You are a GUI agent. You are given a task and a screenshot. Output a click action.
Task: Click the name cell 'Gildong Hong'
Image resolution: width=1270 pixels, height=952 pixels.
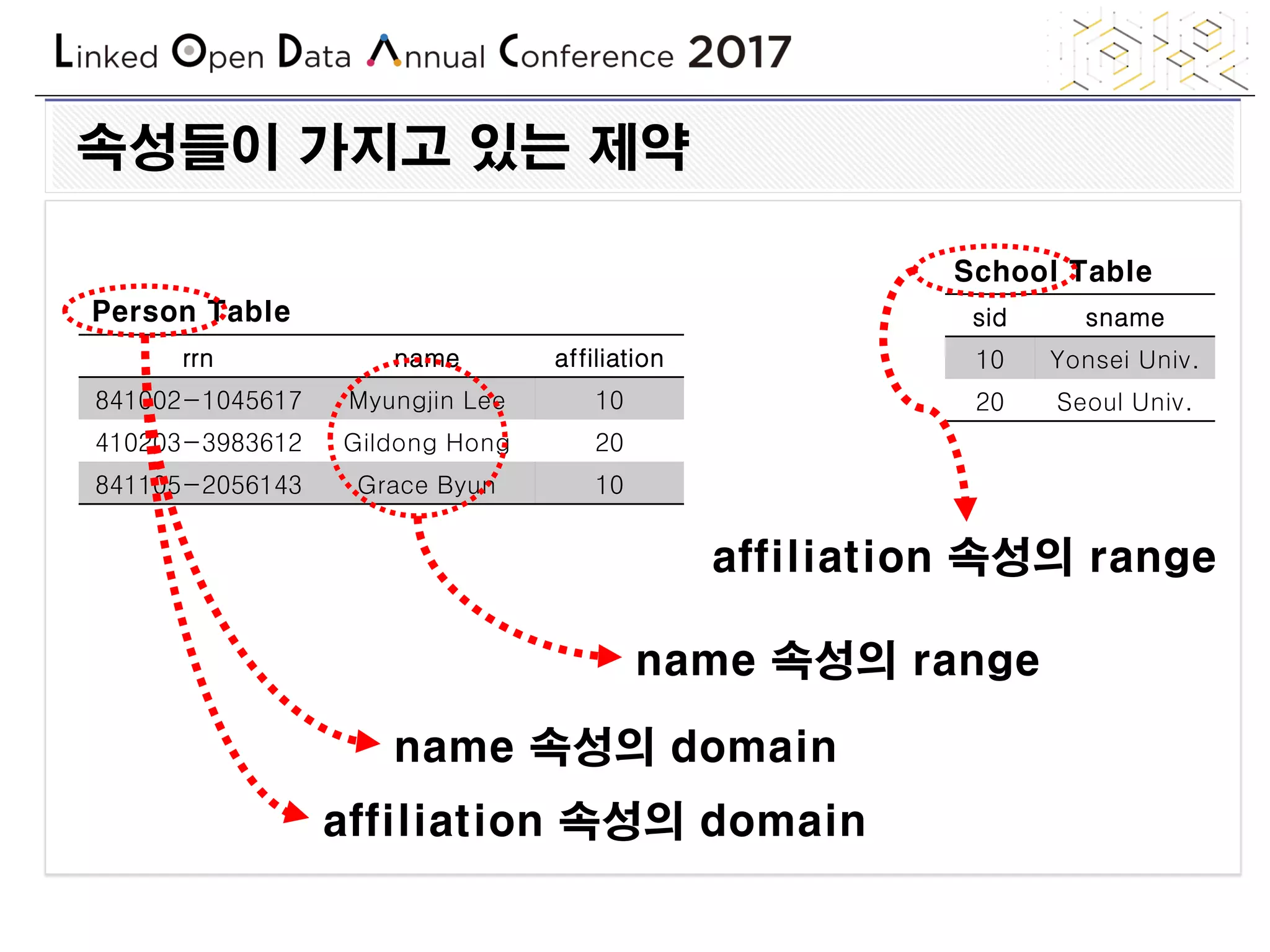click(427, 443)
